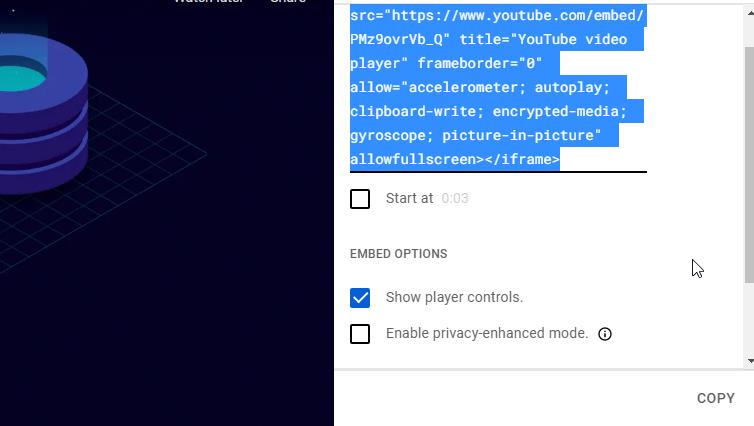Click the youtube.com/embed URL line in code
The height and width of the screenshot is (426, 754).
[496, 15]
